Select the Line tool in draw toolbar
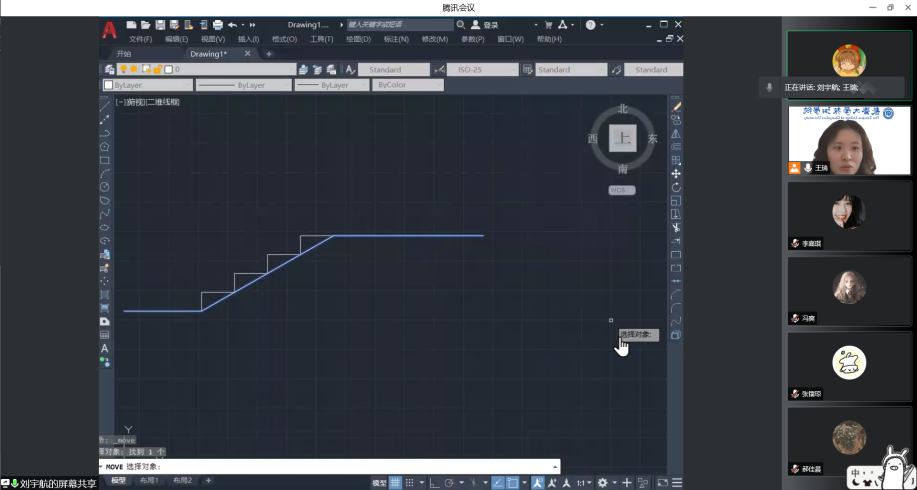The width and height of the screenshot is (917, 490). pyautogui.click(x=105, y=105)
